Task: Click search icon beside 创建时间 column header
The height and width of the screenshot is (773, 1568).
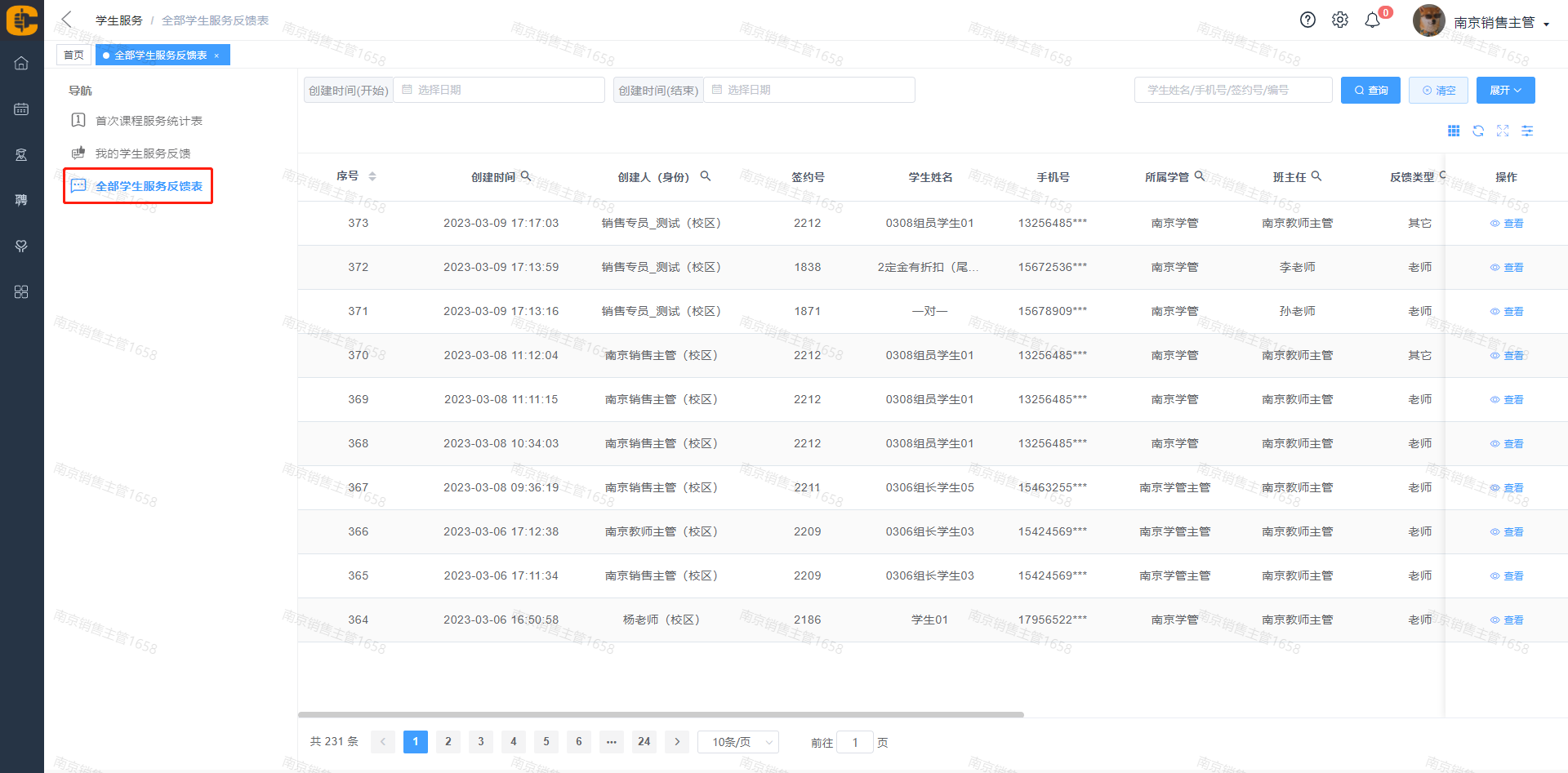Action: tap(526, 176)
